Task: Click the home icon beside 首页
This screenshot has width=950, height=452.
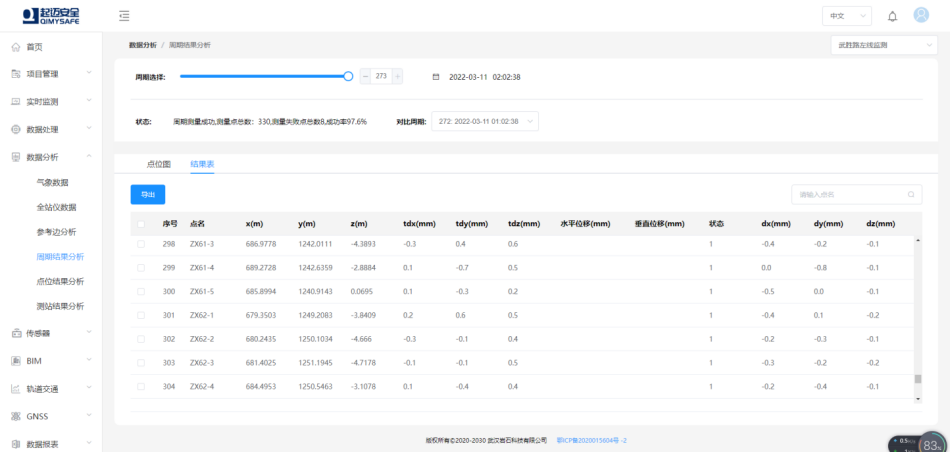Action: [x=16, y=47]
